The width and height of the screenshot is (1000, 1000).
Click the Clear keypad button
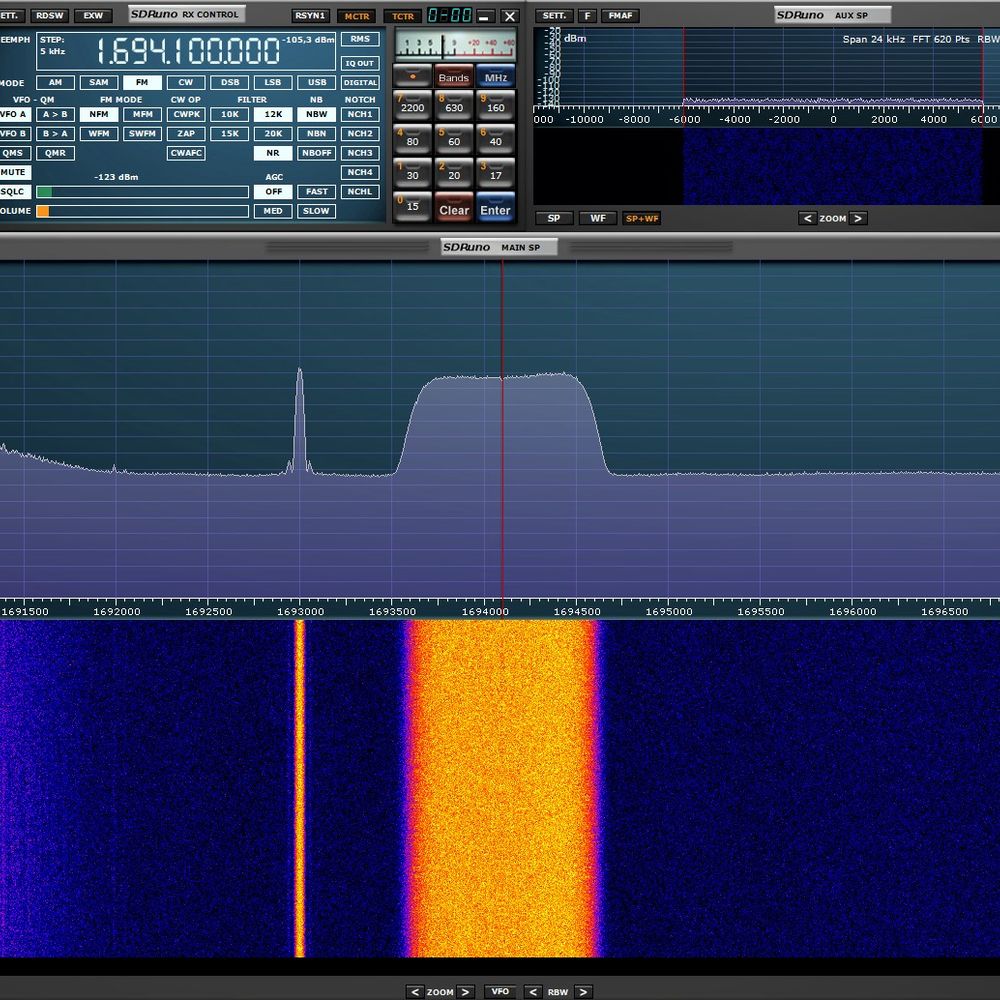(454, 207)
